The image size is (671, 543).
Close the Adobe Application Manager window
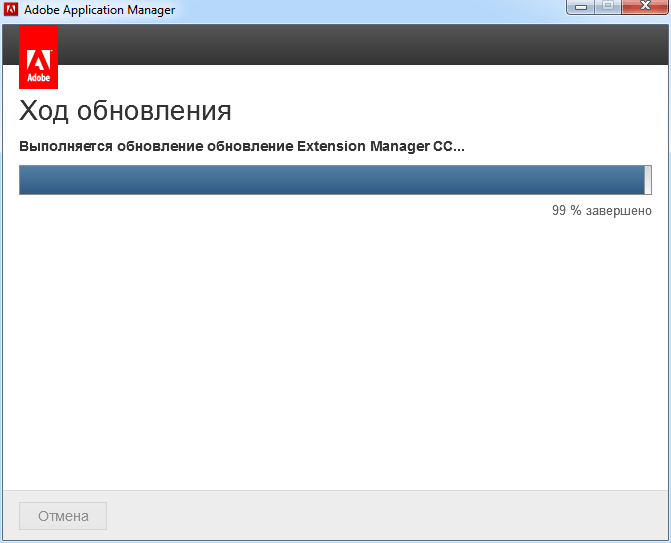pyautogui.click(x=645, y=7)
